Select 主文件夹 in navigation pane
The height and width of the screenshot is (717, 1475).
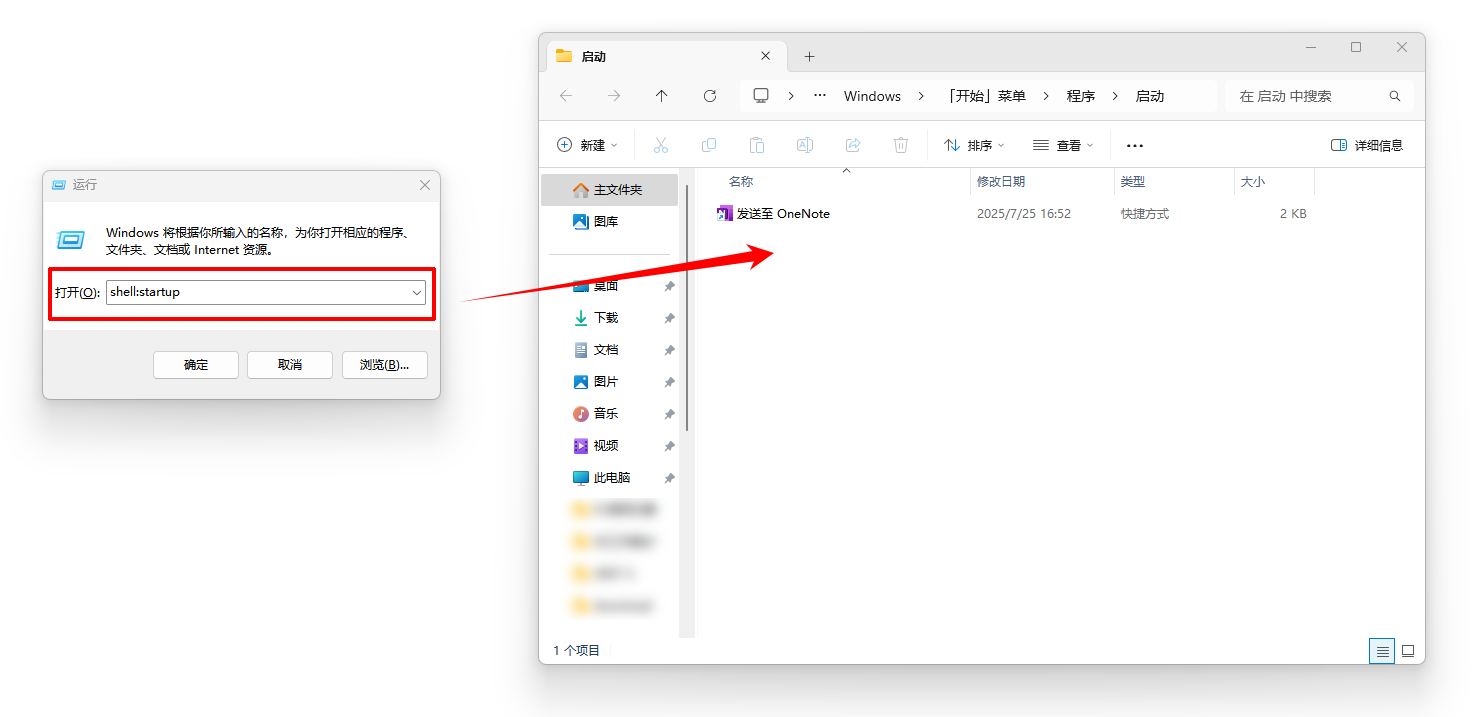610,190
